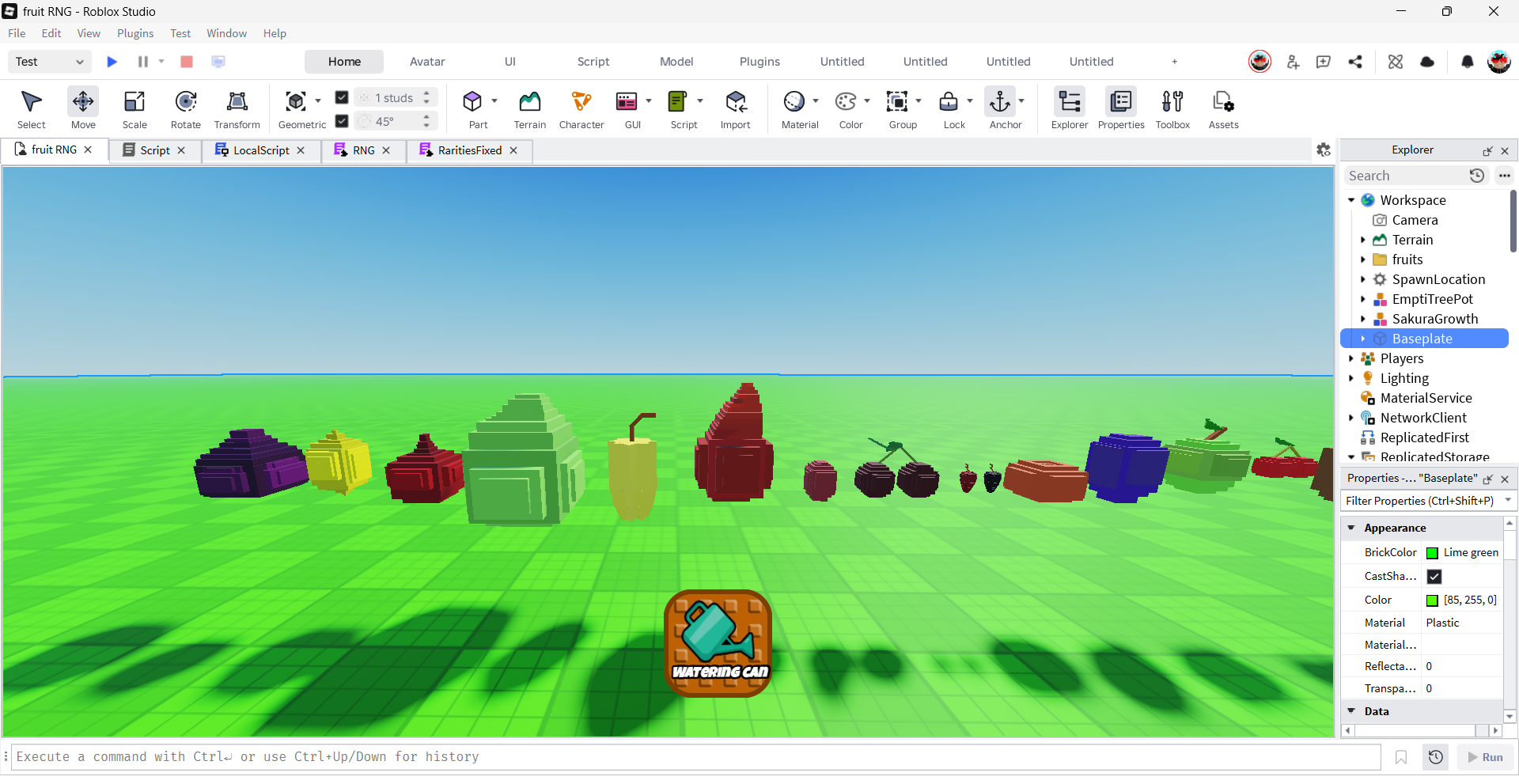Select SakuraGrowth in the Explorer

[1435, 319]
